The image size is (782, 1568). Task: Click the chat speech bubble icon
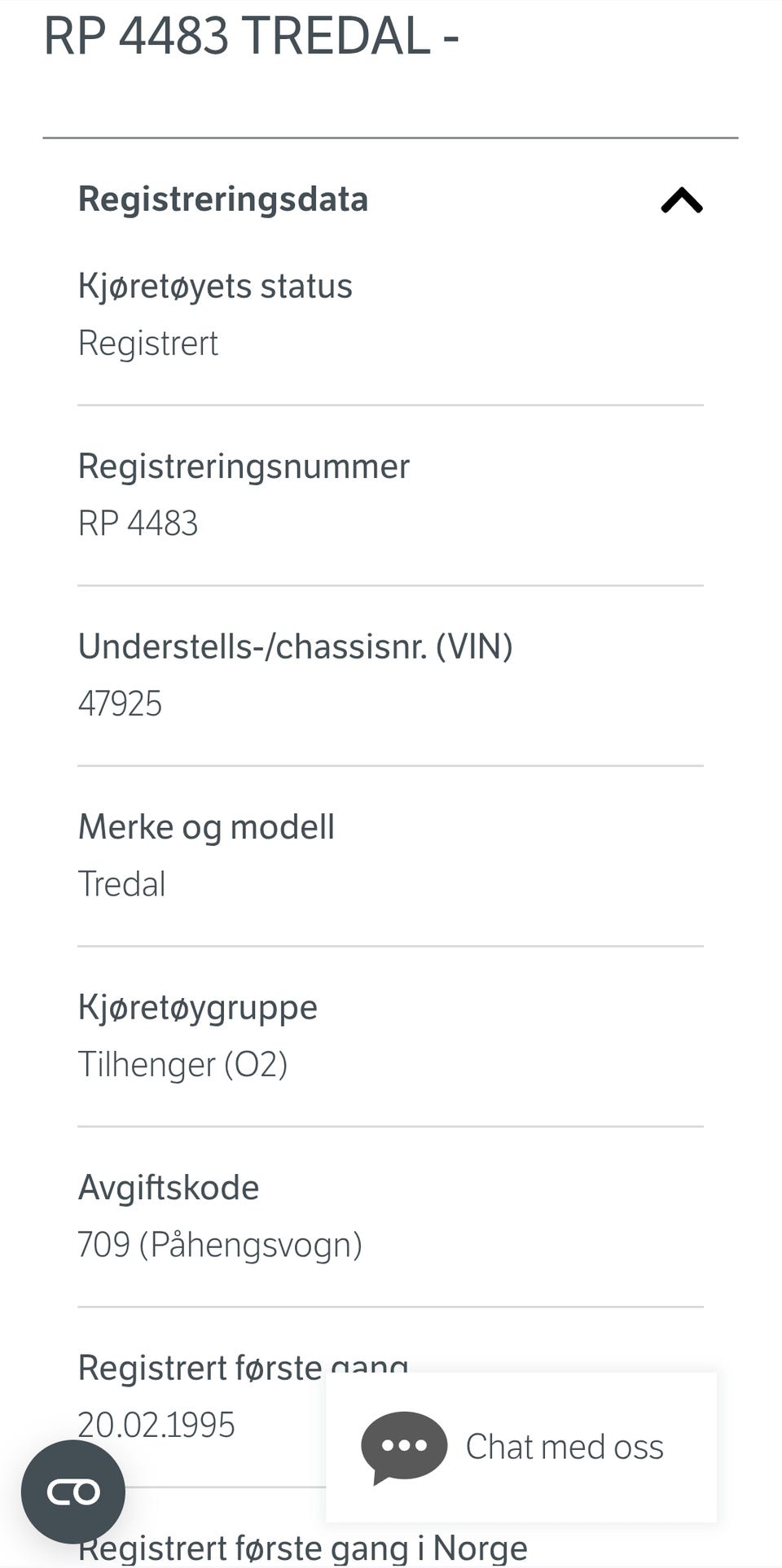point(404,1447)
